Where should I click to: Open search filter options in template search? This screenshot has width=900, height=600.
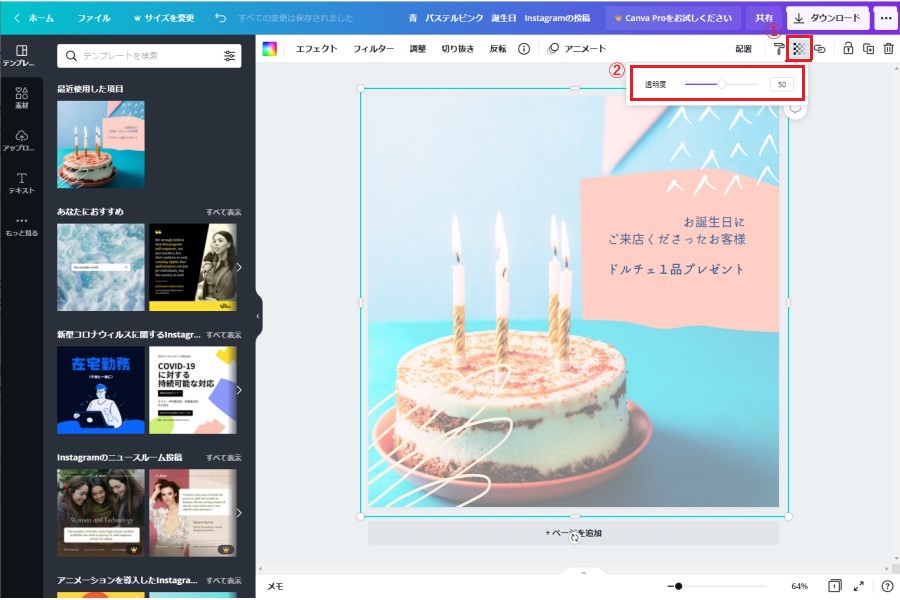(230, 56)
